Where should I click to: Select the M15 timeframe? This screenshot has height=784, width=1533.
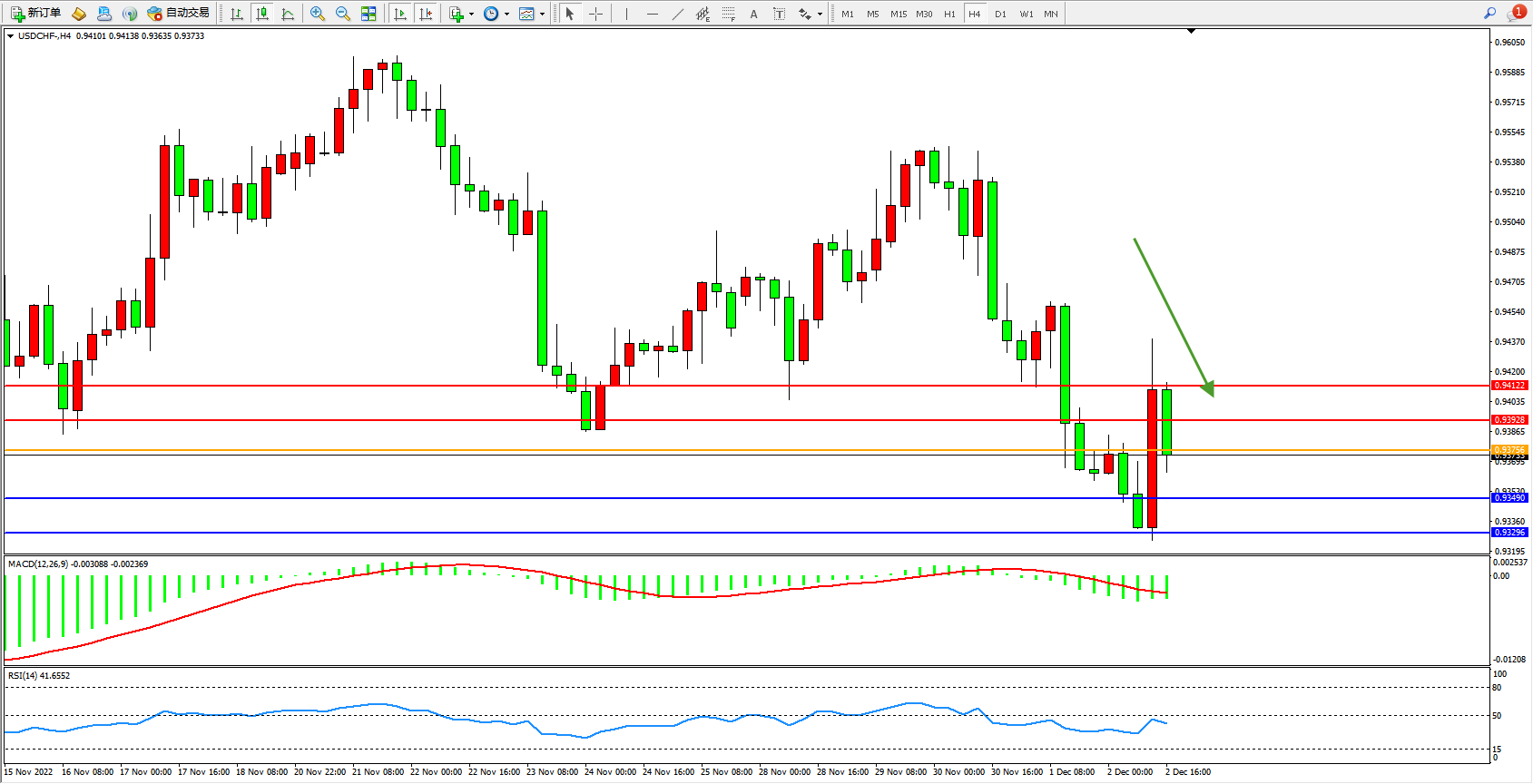coord(899,14)
